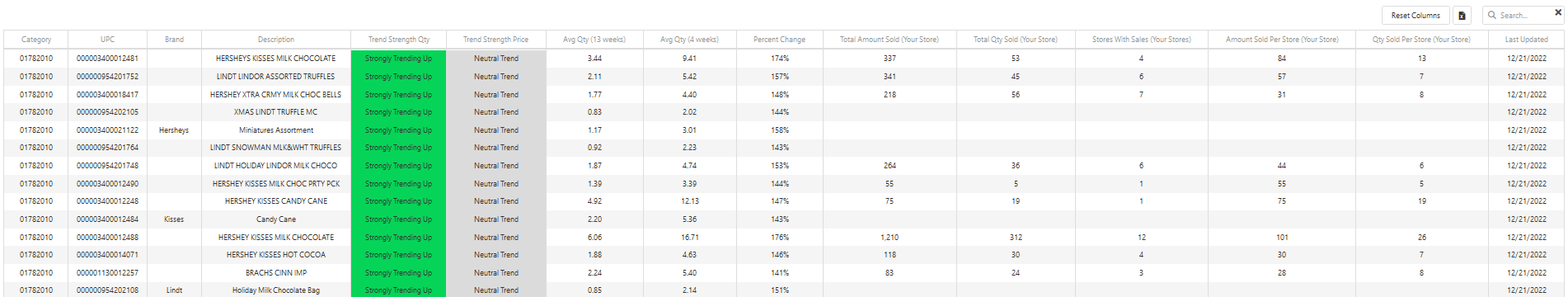Click the green Strongly Trending Up cell for Candy Cane
This screenshot has width=1568, height=297.
[399, 219]
